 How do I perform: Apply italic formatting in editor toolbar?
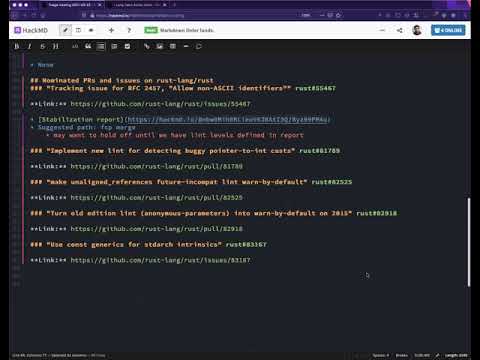click(x=29, y=46)
